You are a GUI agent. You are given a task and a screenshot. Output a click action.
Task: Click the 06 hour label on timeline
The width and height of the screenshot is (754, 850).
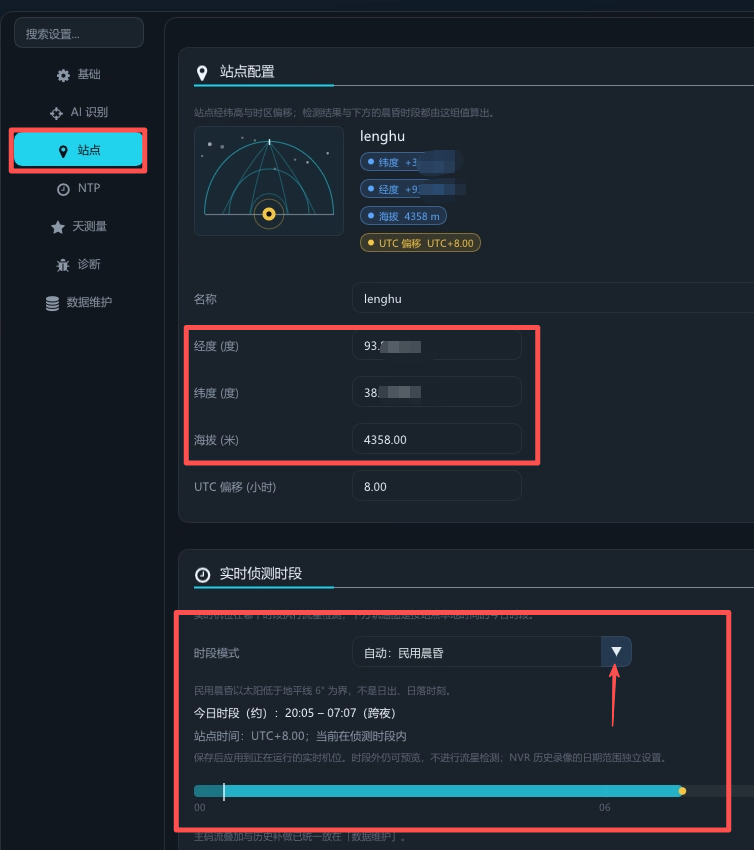[x=604, y=808]
